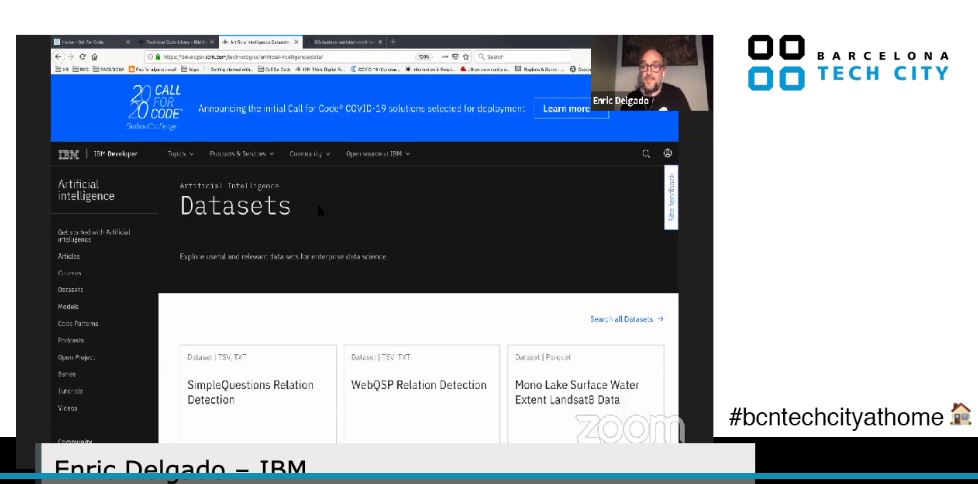The width and height of the screenshot is (978, 484).
Task: Open Articles in the sidebar
Action: [69, 256]
